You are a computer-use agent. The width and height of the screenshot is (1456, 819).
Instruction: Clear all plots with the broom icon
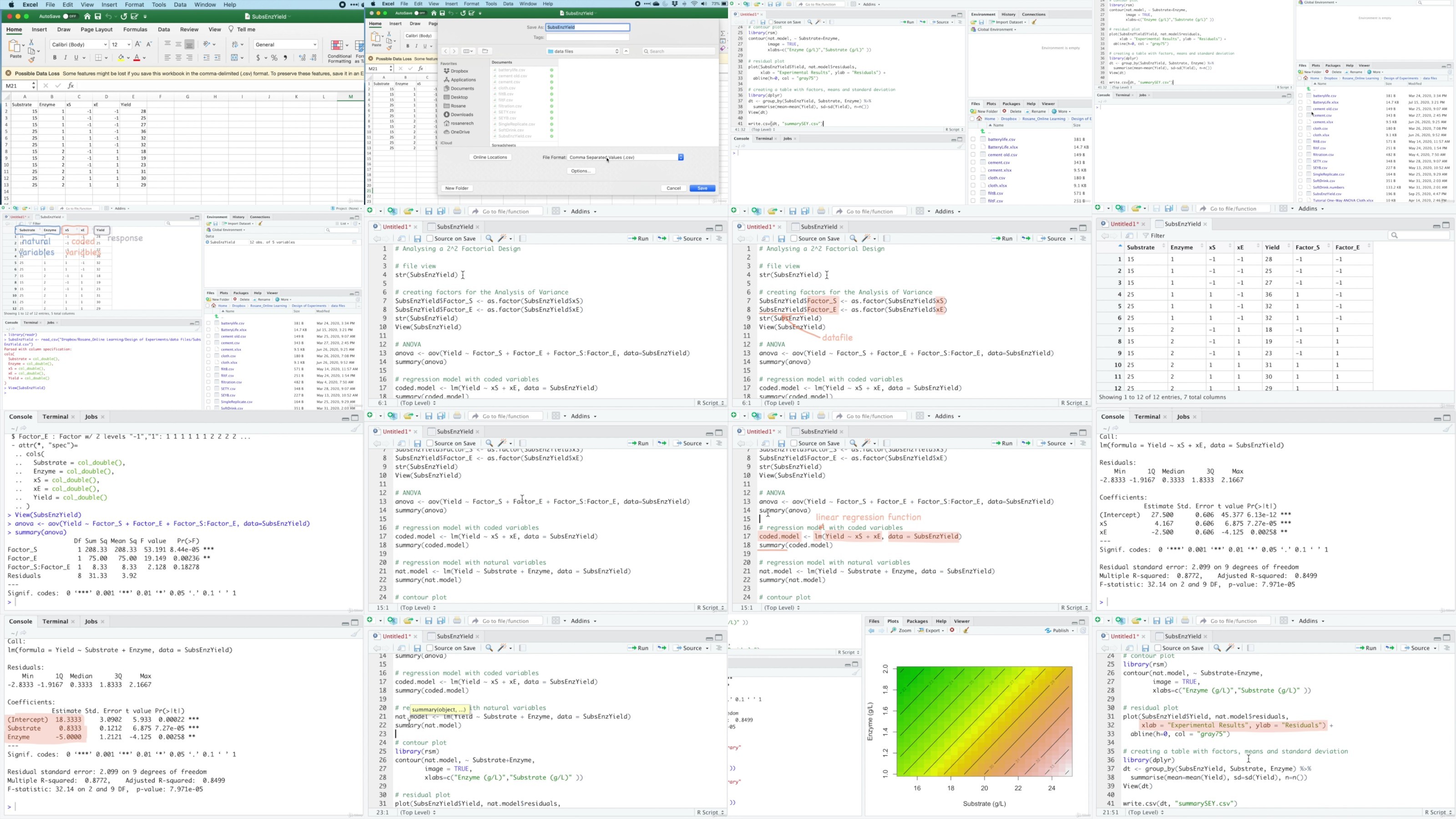point(966,630)
